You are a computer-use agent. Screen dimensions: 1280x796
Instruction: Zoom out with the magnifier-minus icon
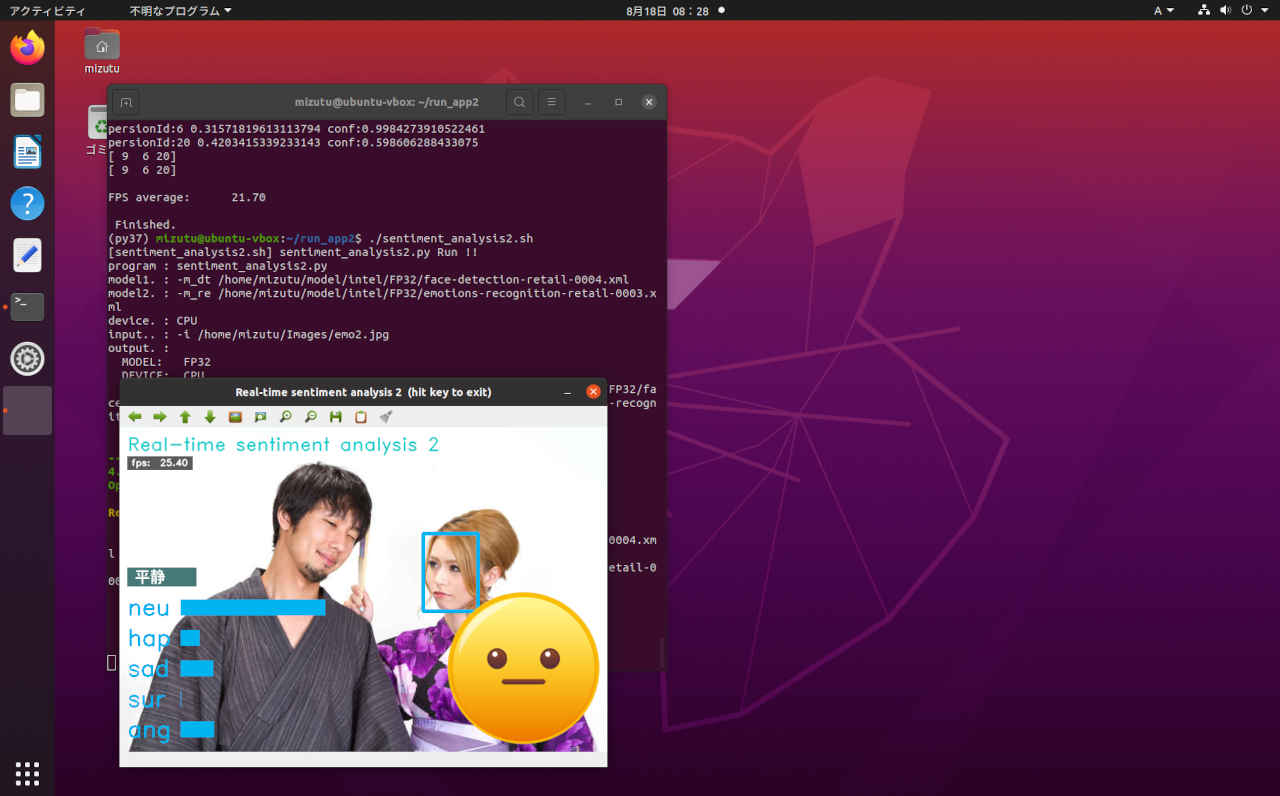point(311,417)
